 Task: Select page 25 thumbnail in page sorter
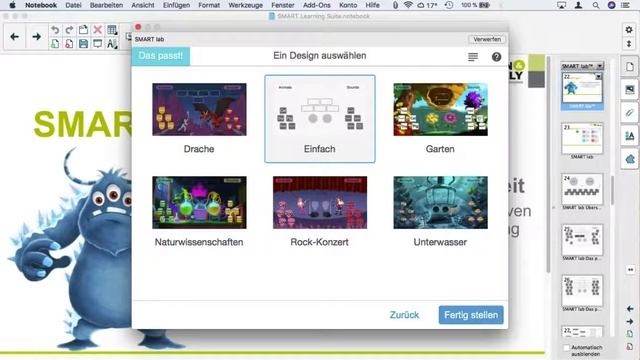pyautogui.click(x=582, y=240)
